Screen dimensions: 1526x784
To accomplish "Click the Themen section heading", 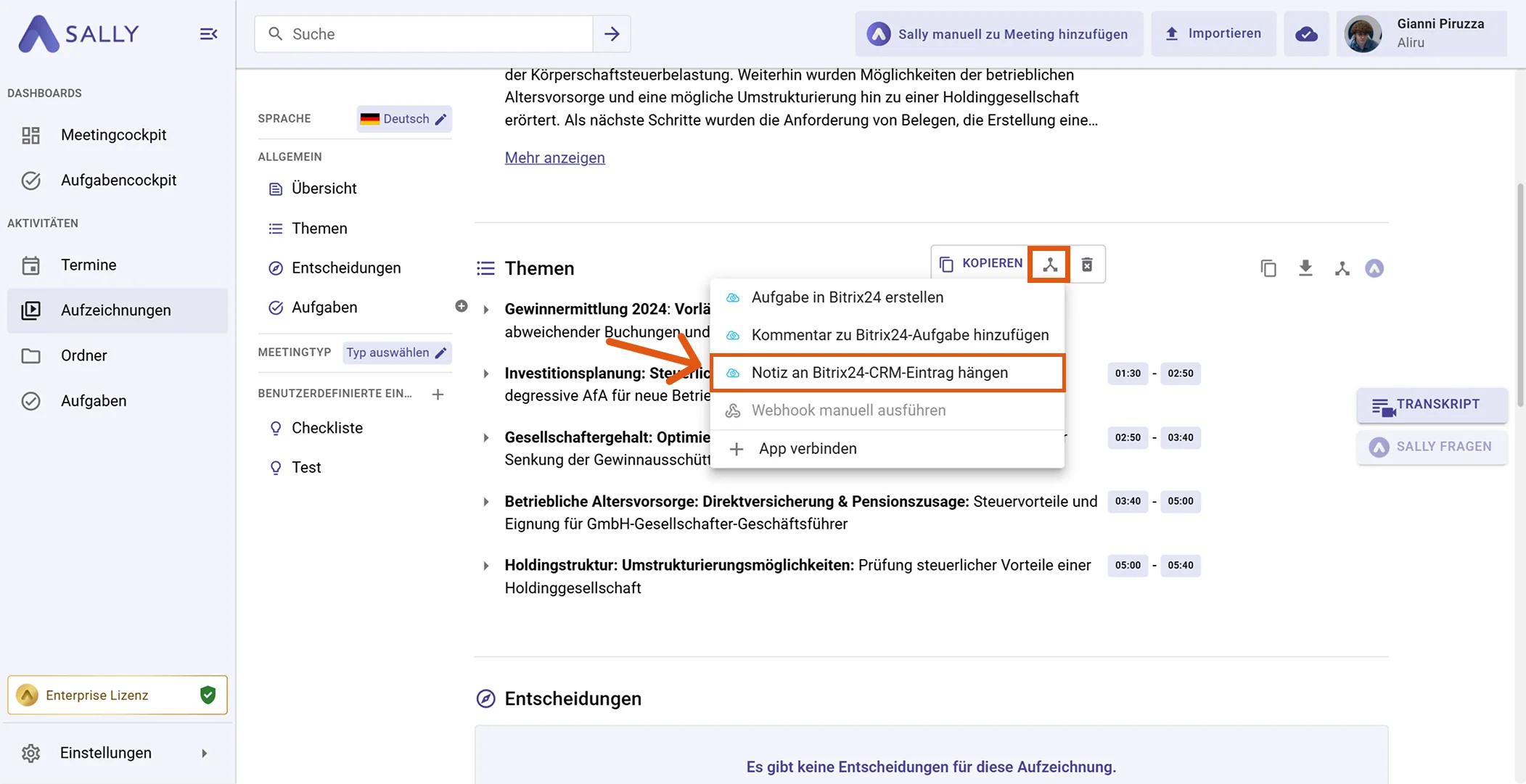I will (539, 268).
